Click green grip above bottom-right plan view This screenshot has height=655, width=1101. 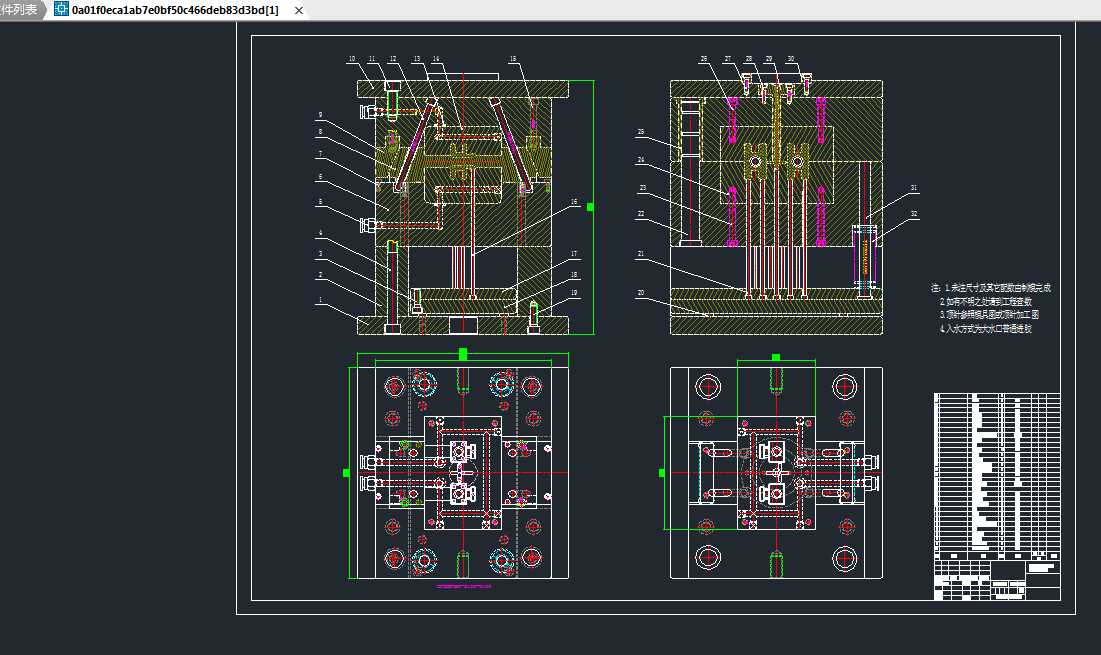click(776, 357)
